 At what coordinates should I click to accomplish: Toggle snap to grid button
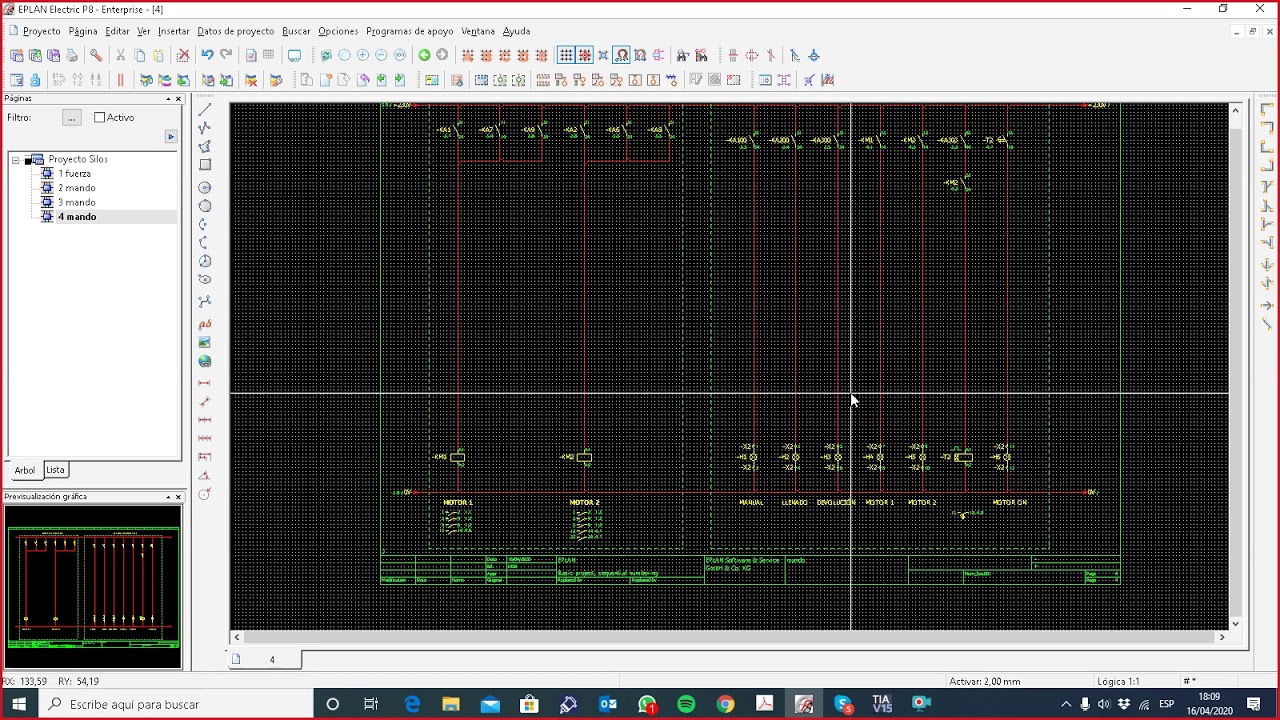[585, 55]
